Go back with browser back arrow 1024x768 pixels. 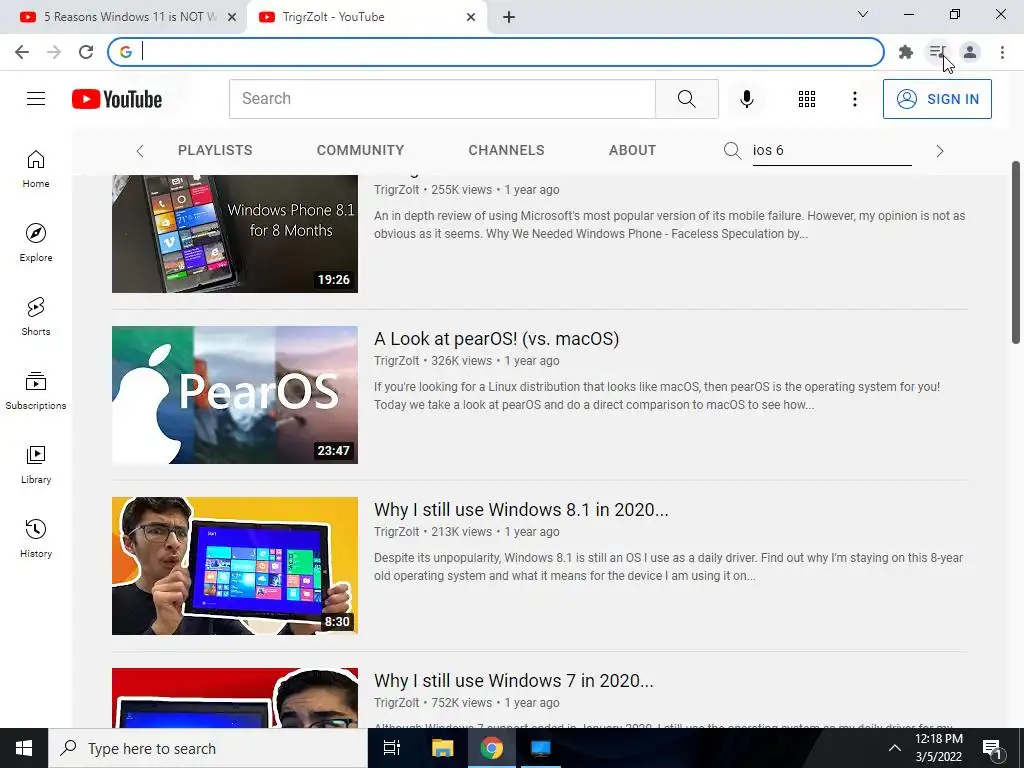(22, 52)
